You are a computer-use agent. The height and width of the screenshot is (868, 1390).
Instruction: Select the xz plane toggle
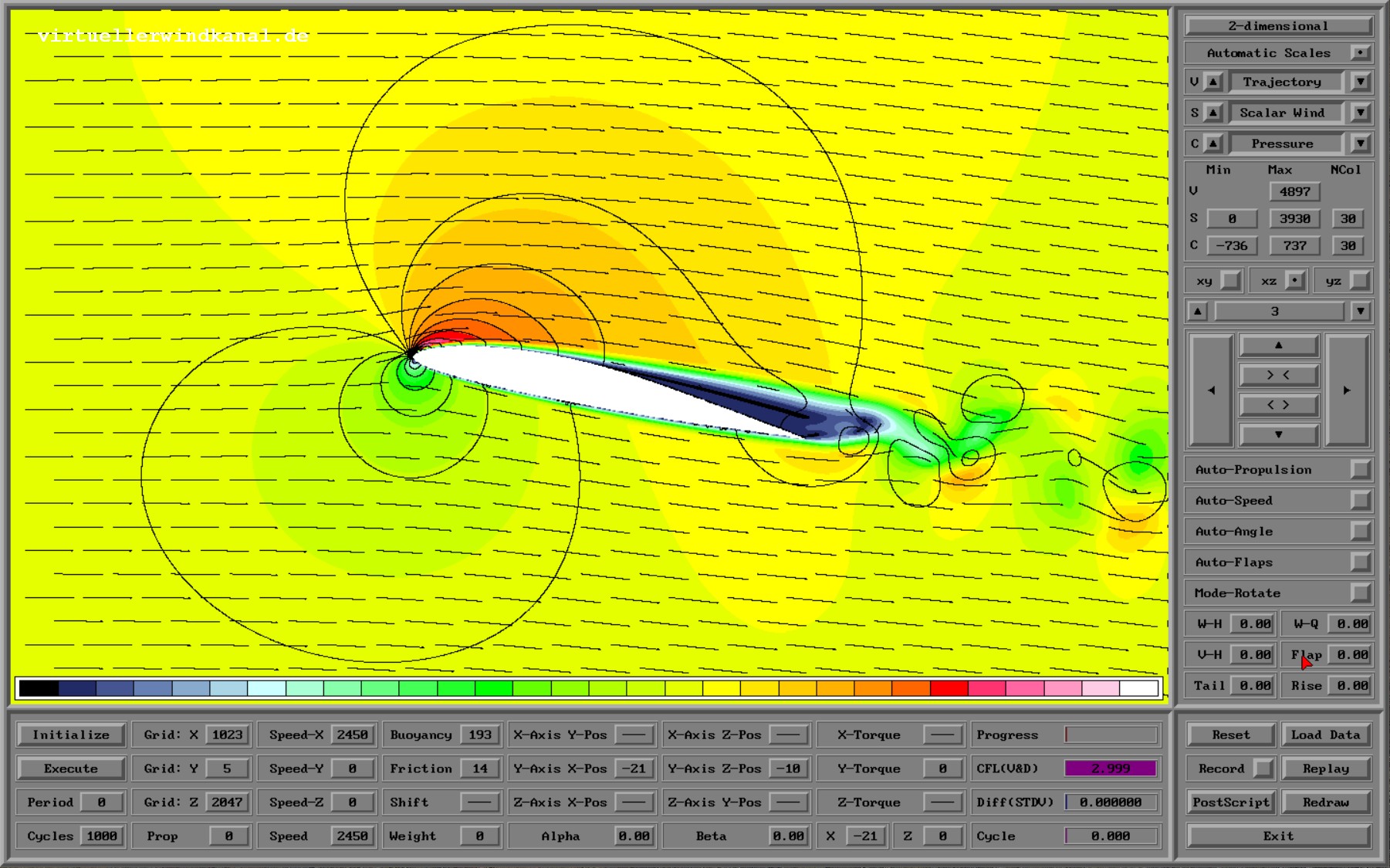click(1297, 281)
